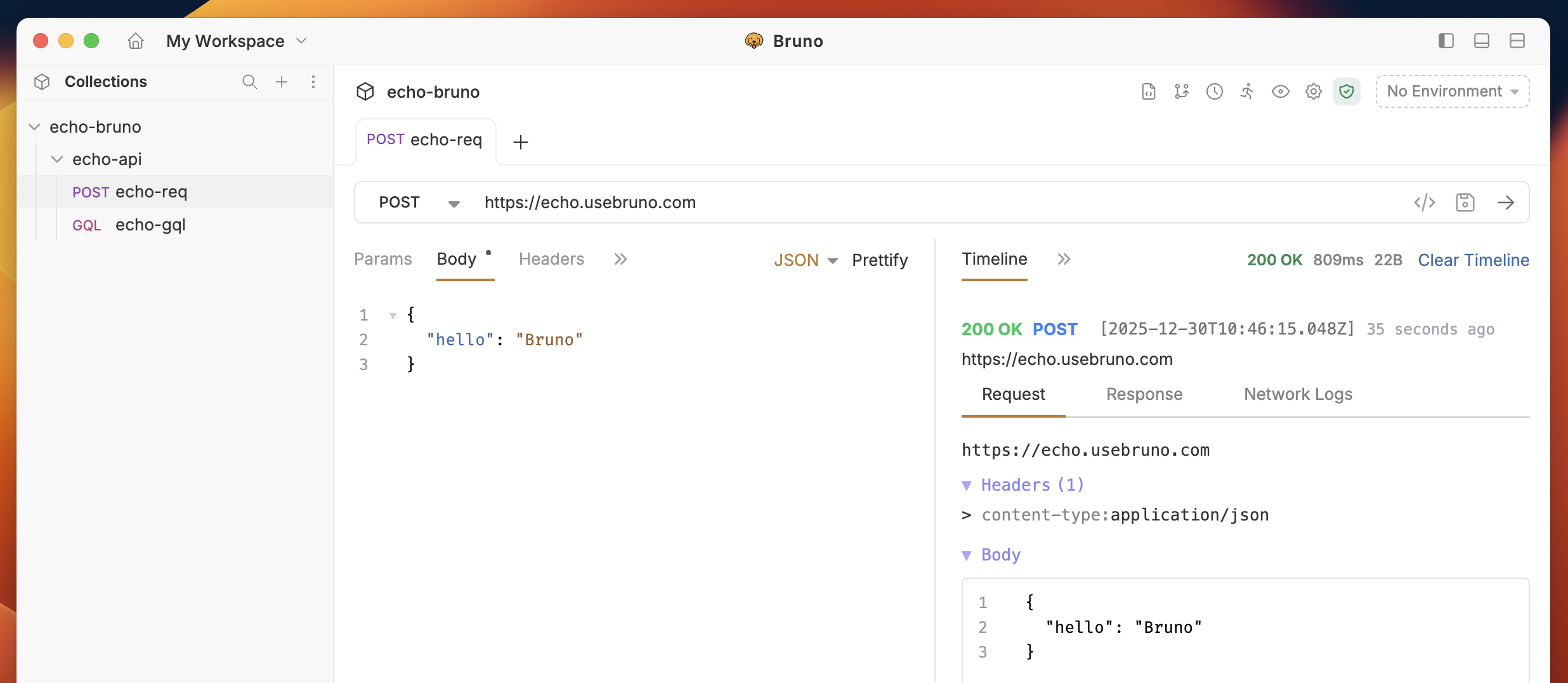This screenshot has height=683, width=1568.
Task: Toggle the bottom panel layout icon
Action: pos(1481,41)
